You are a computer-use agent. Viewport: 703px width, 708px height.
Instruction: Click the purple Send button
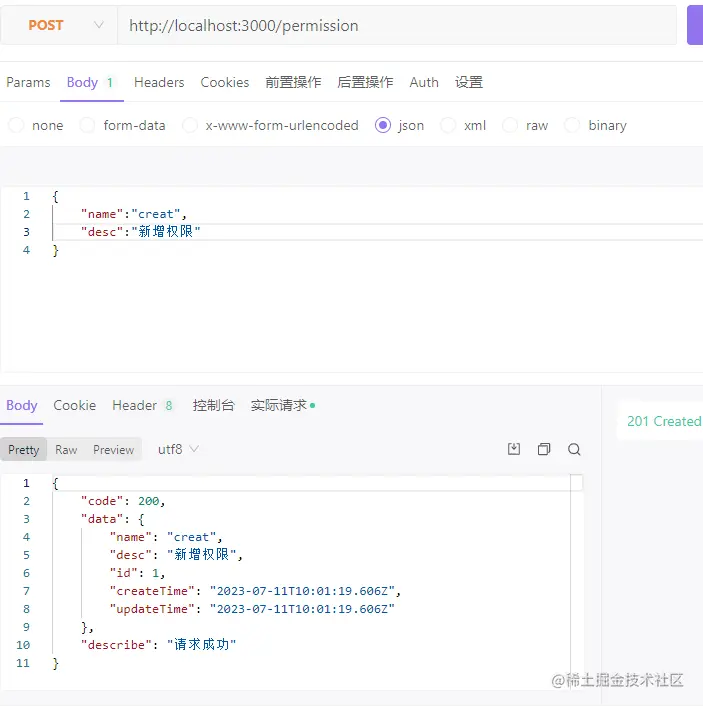(695, 25)
